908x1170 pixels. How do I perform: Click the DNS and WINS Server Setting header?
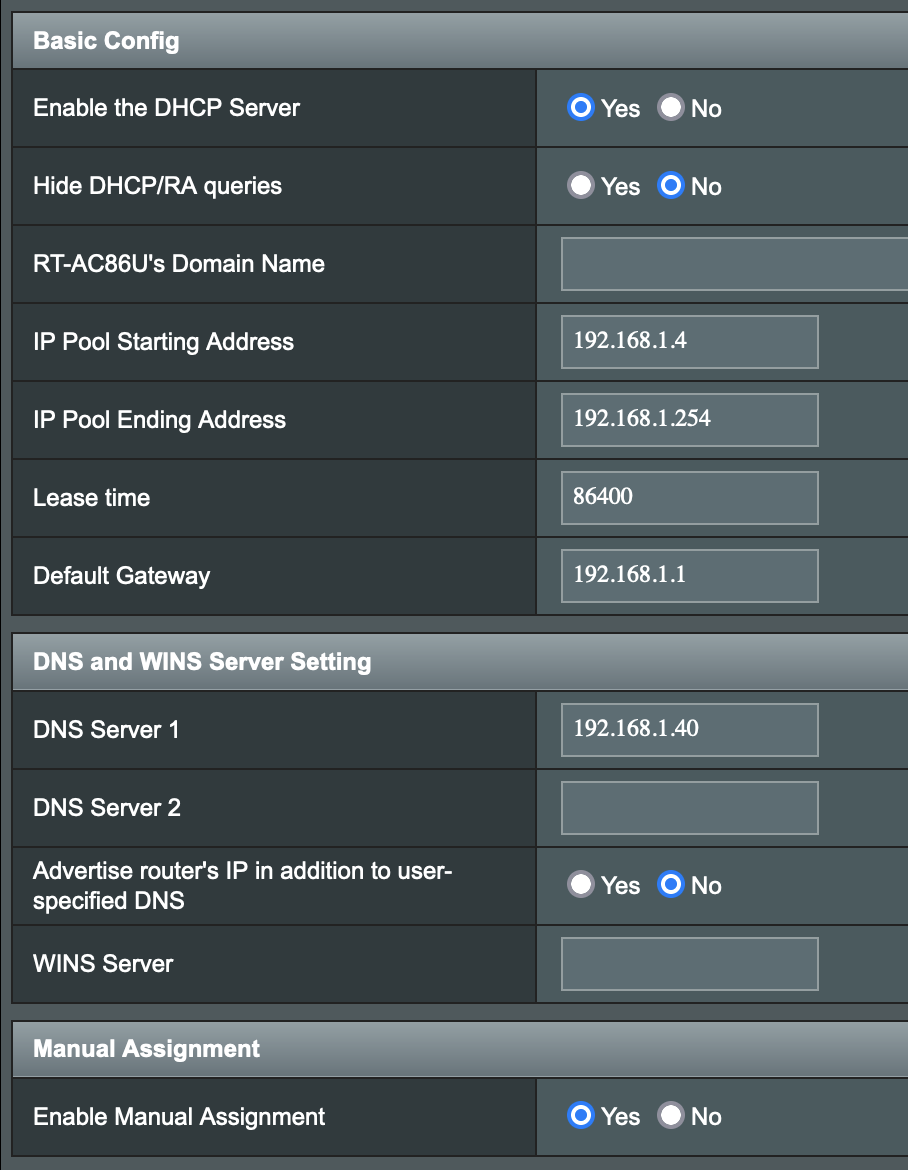[x=202, y=662]
